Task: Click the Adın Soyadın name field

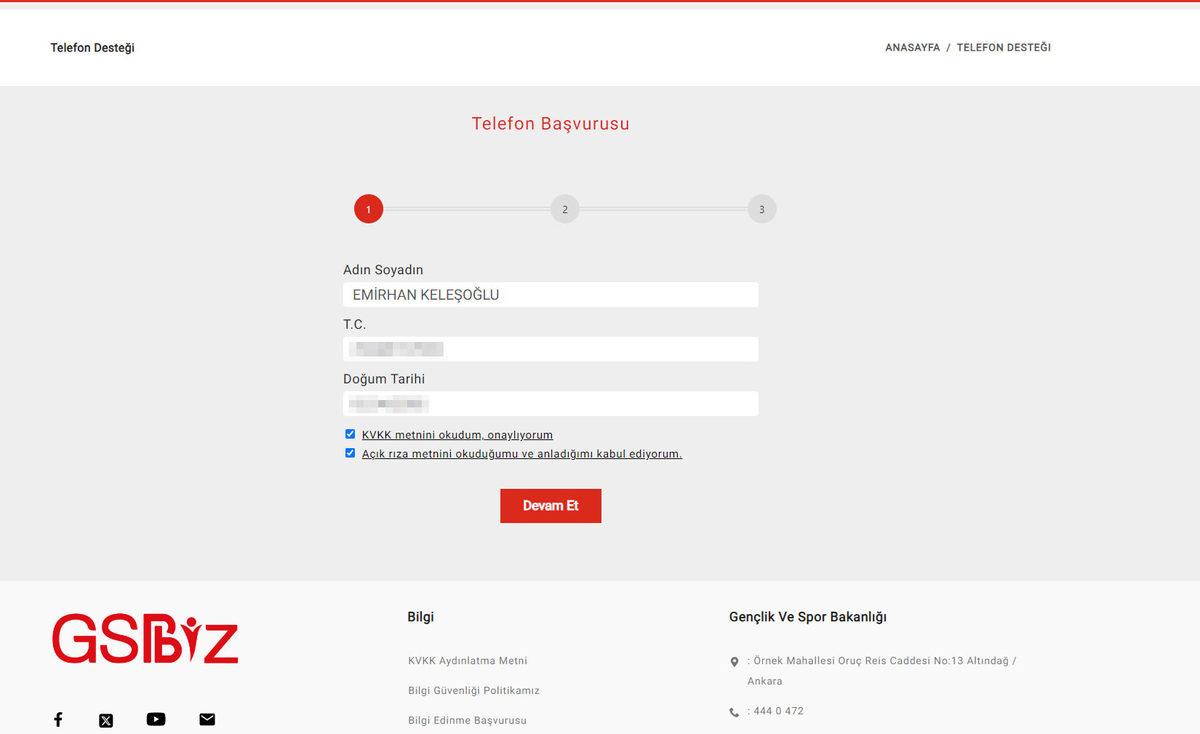Action: [550, 295]
